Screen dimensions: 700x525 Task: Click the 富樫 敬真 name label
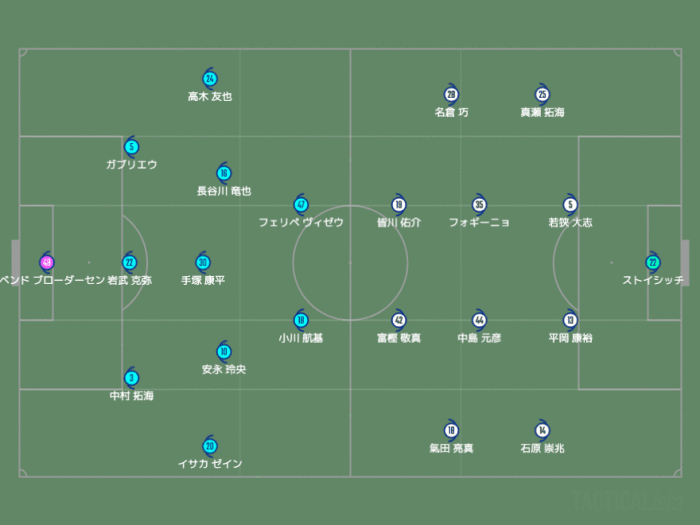pyautogui.click(x=398, y=338)
